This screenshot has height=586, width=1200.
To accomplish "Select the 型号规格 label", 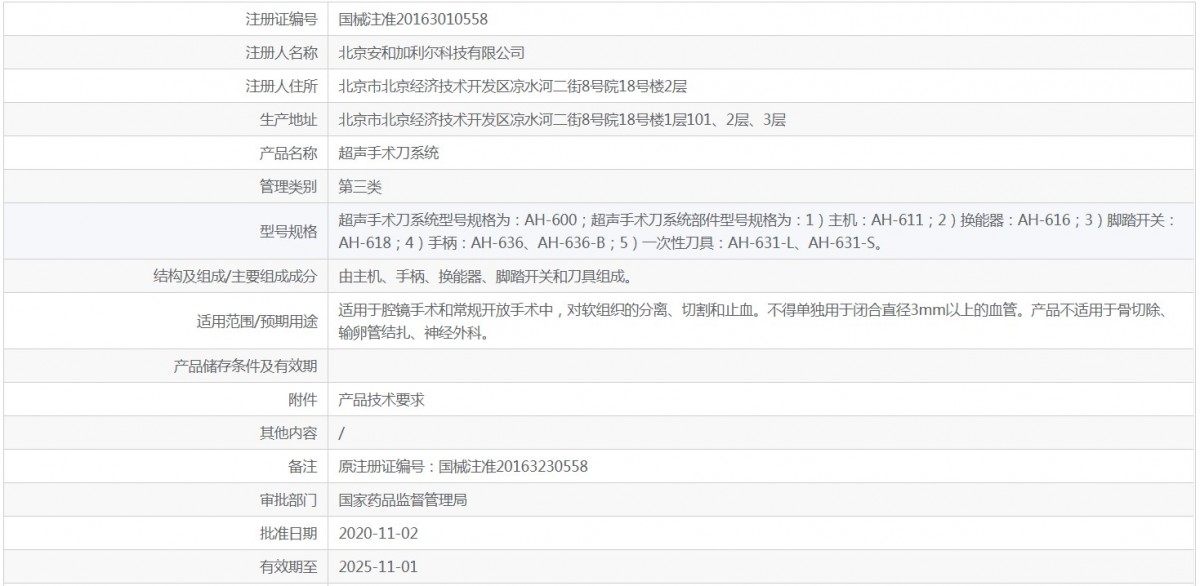I will [288, 231].
